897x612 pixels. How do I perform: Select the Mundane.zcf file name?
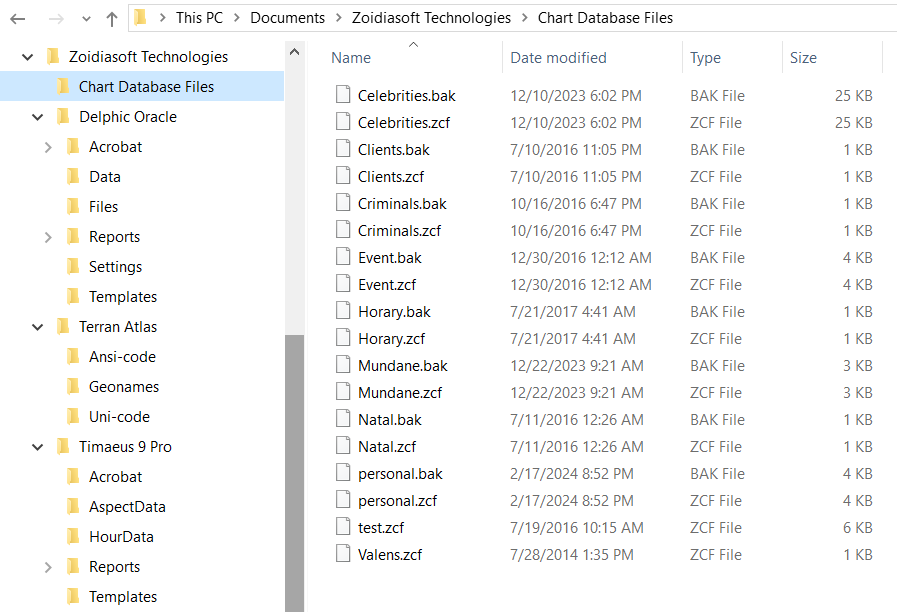400,392
